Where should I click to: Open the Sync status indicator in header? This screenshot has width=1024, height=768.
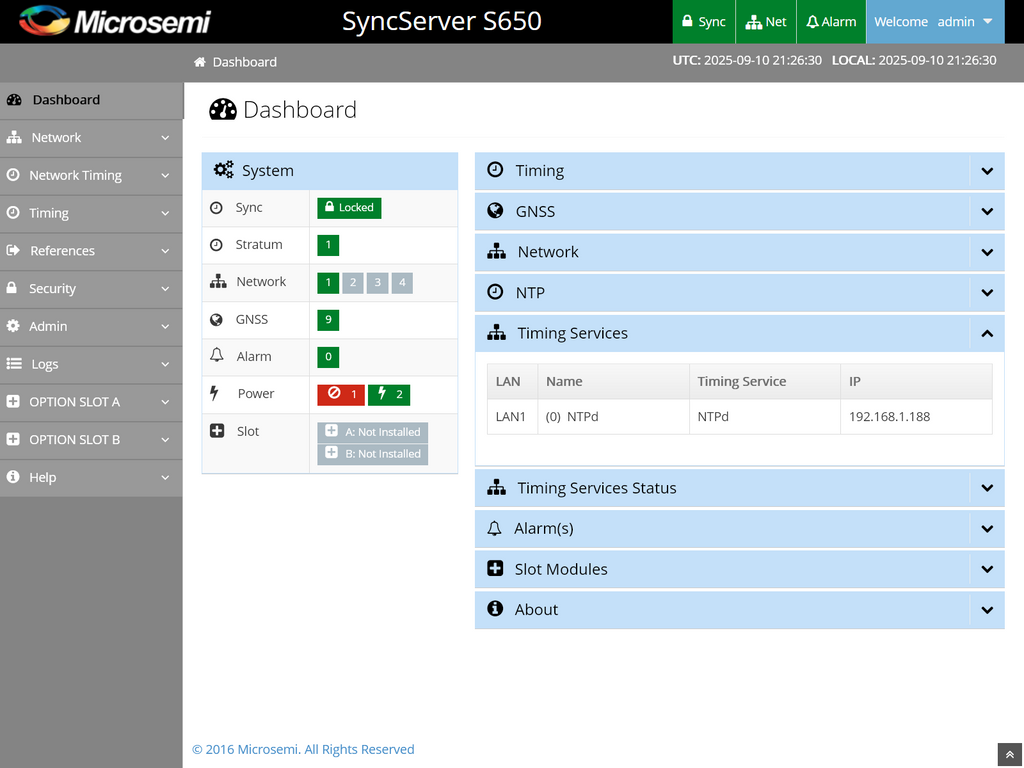coord(703,22)
